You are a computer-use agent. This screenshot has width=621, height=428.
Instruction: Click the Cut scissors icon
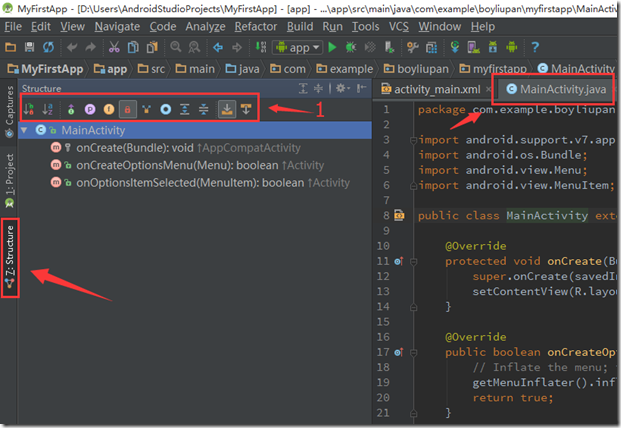click(116, 47)
